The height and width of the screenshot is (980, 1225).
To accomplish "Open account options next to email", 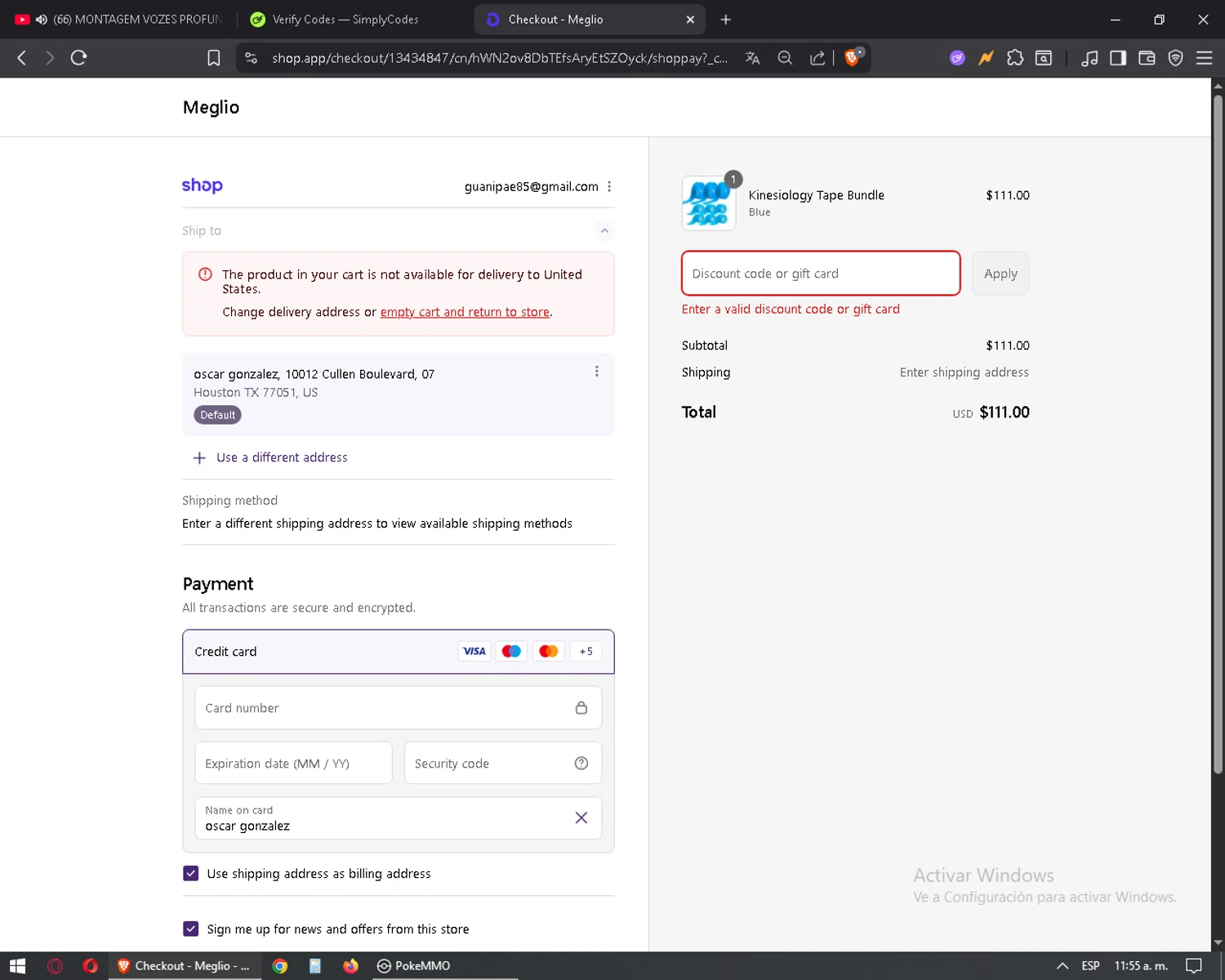I will (x=609, y=186).
